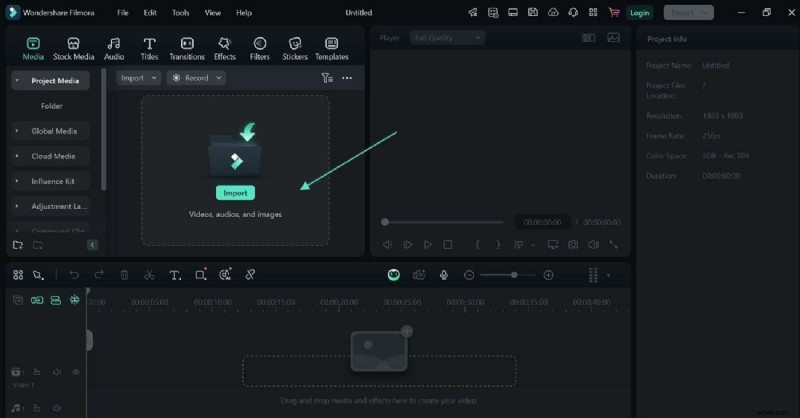Open the Import dropdown above the media area
The image size is (800, 418).
tap(138, 78)
